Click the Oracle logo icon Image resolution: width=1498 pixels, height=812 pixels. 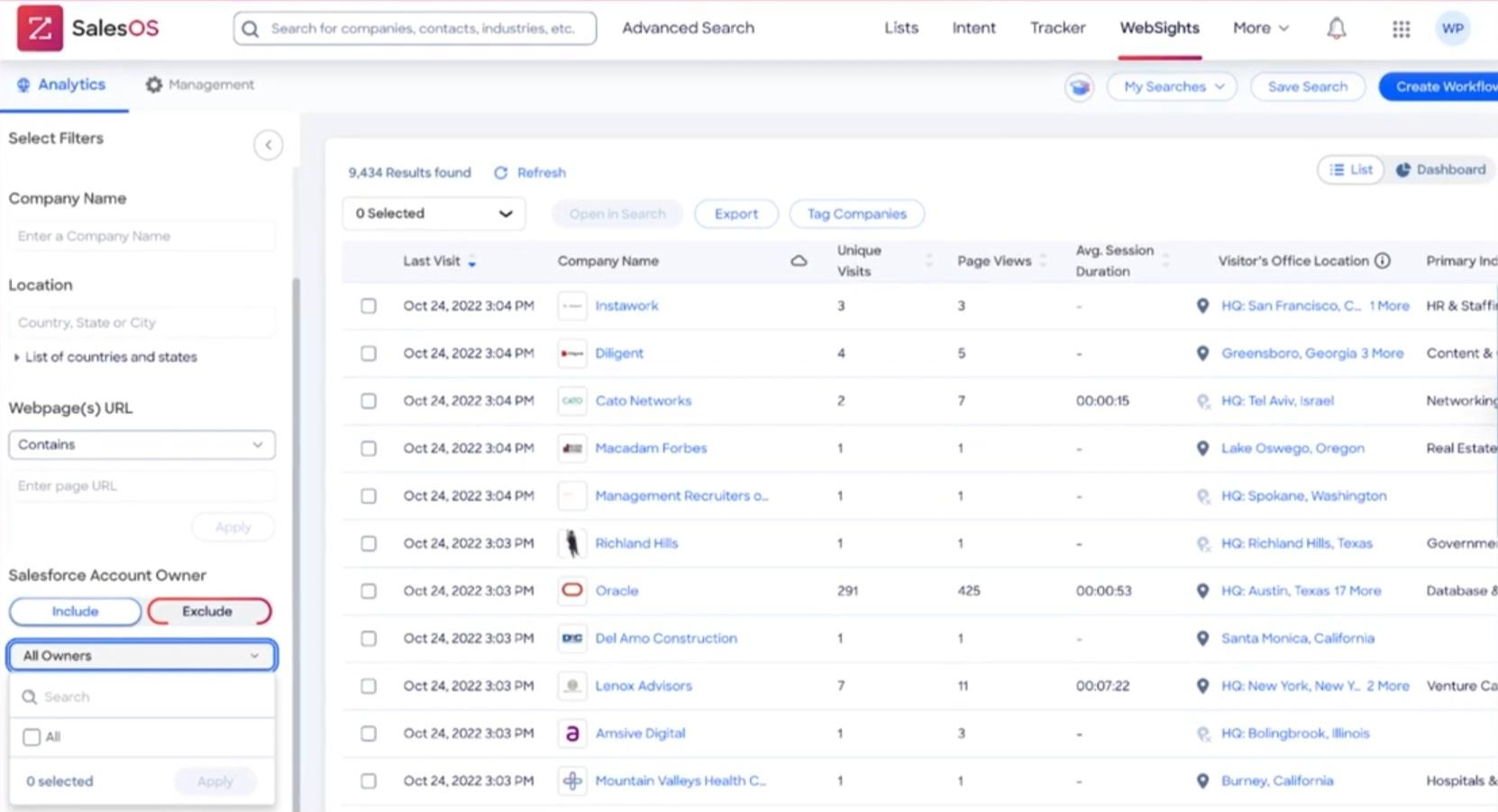[572, 590]
